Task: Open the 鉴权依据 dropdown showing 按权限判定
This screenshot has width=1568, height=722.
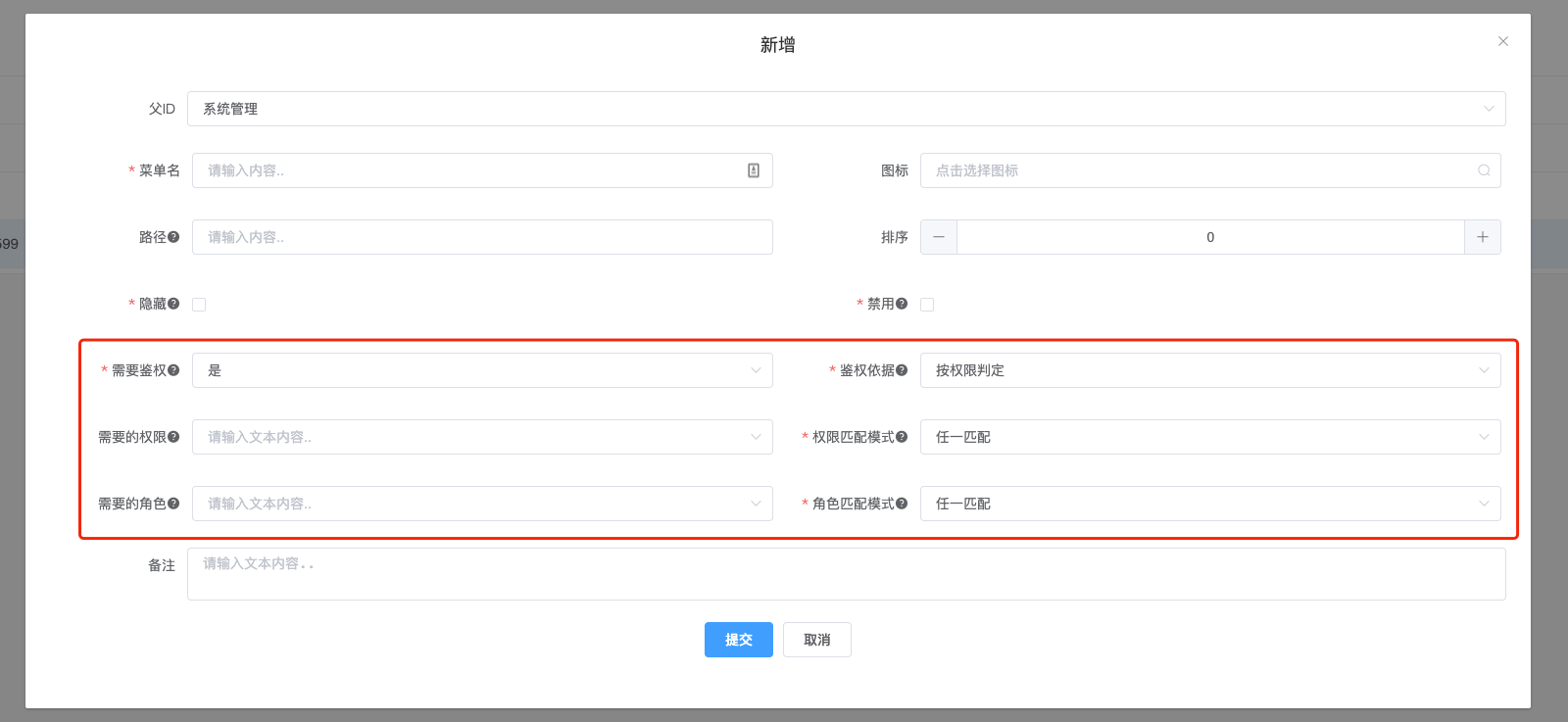Action: click(1210, 370)
